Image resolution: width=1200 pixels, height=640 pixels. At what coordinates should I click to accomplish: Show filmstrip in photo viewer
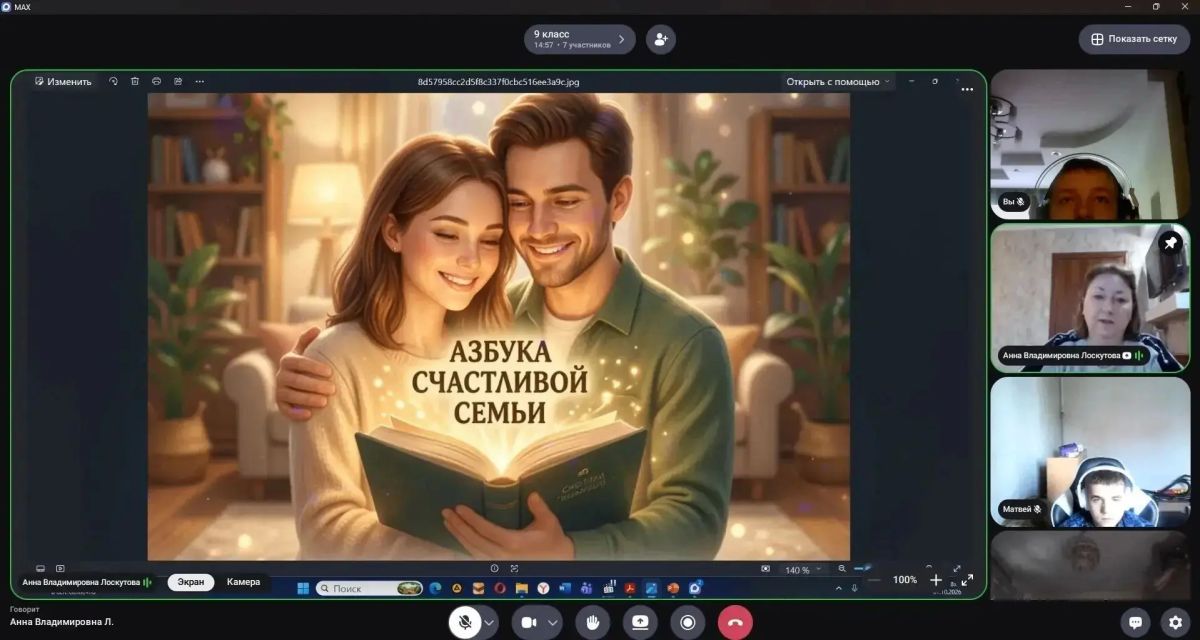[41, 569]
